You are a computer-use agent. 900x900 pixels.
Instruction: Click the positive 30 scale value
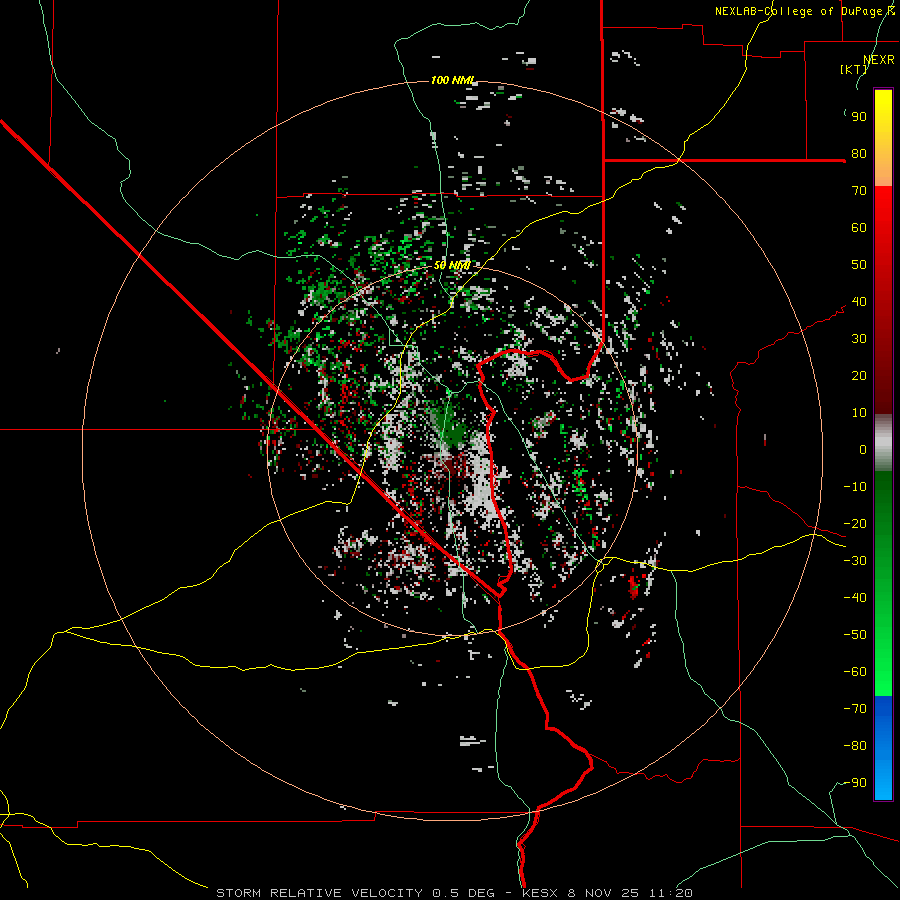tap(859, 339)
